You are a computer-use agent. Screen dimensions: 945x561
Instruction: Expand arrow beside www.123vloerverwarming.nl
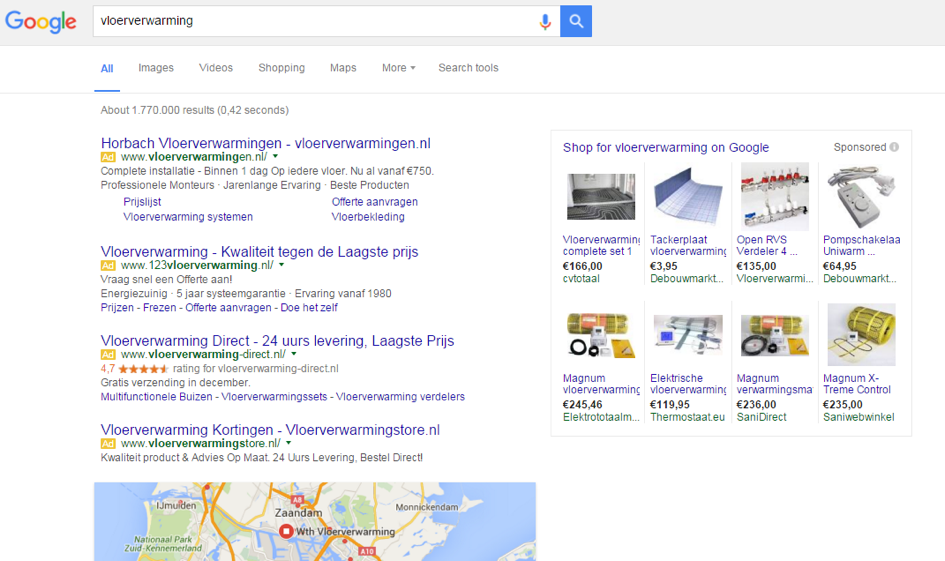coord(281,265)
